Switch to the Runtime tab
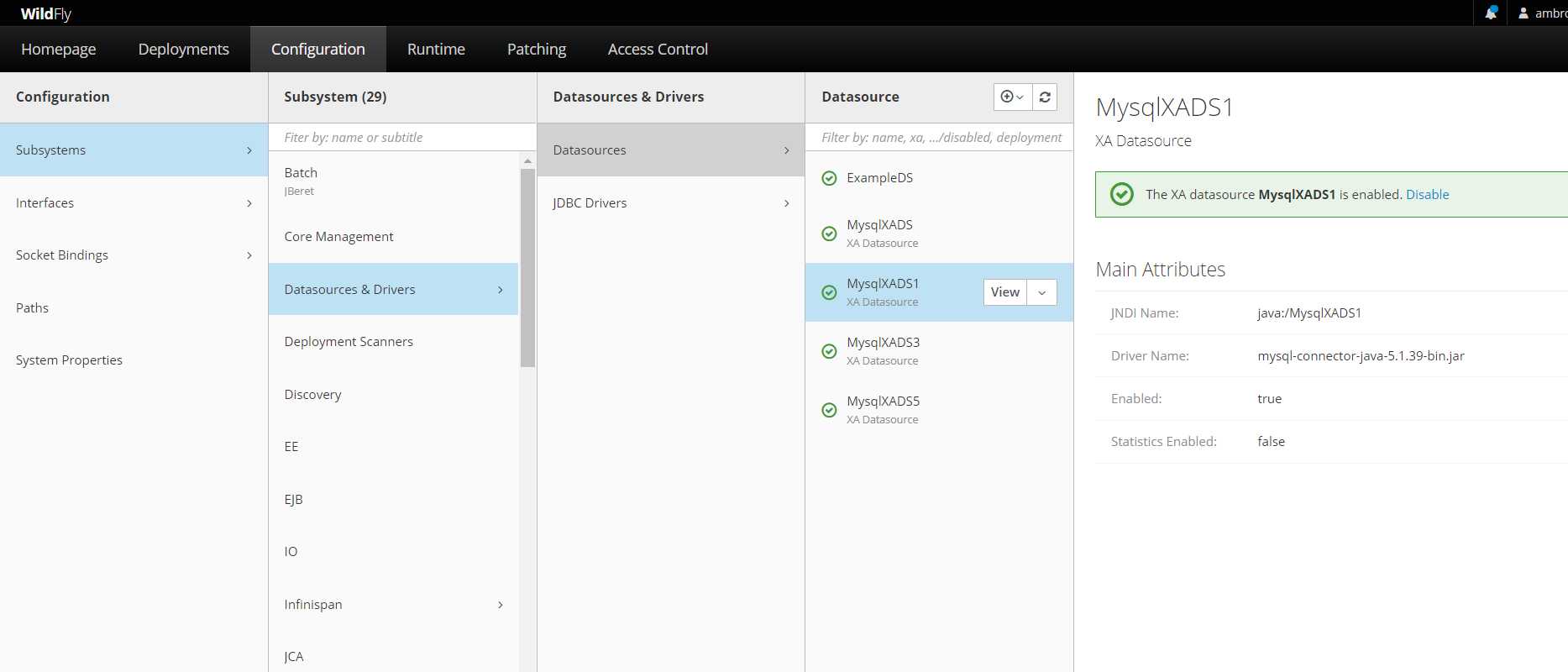The height and width of the screenshot is (672, 1568). [436, 49]
